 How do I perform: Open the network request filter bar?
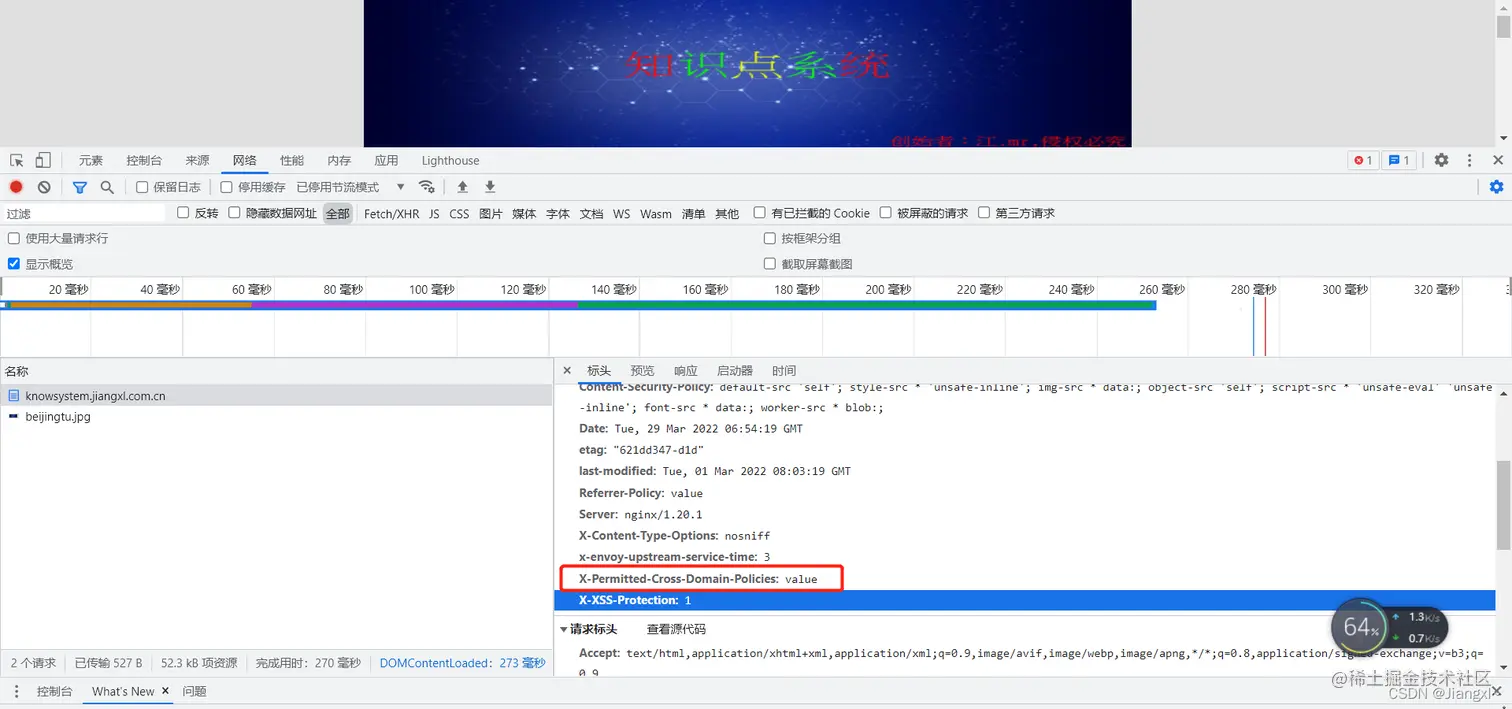click(80, 186)
